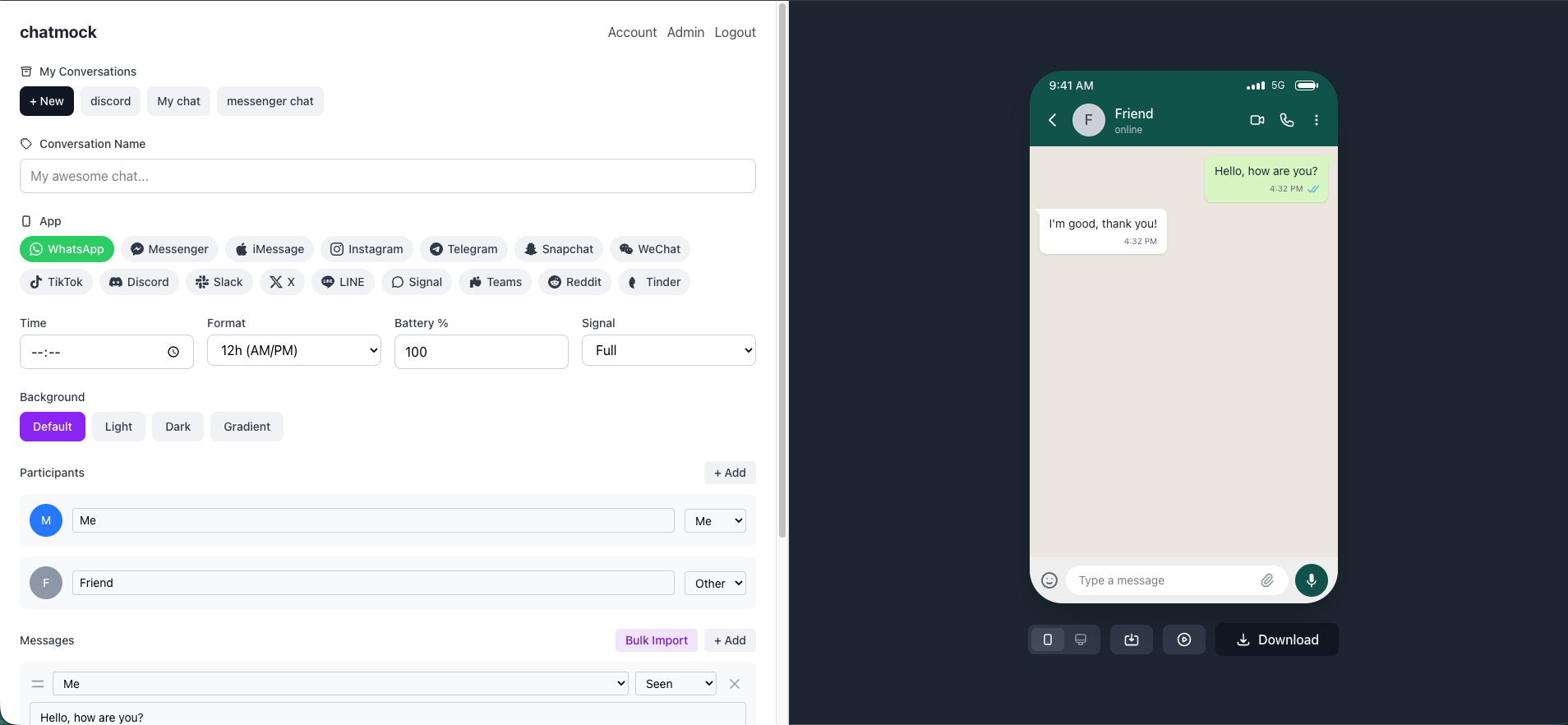1568x725 pixels.
Task: Choose the iMessage app chip
Action: (x=270, y=249)
